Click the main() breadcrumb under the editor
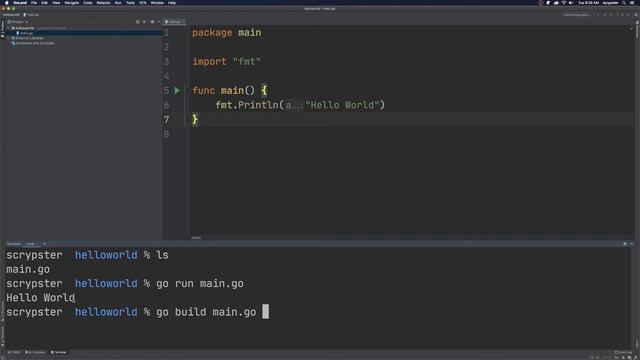Screen dimensions: 640x360 coord(196,238)
